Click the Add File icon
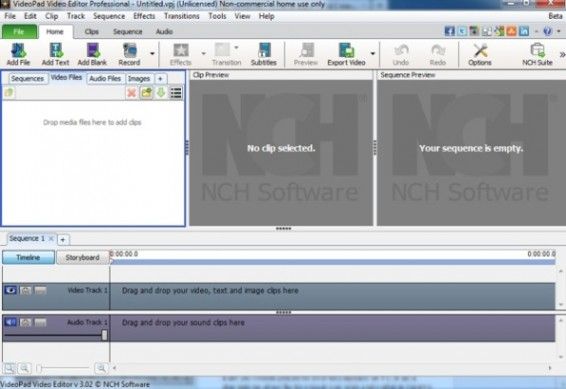The width and height of the screenshot is (566, 389). tap(18, 54)
